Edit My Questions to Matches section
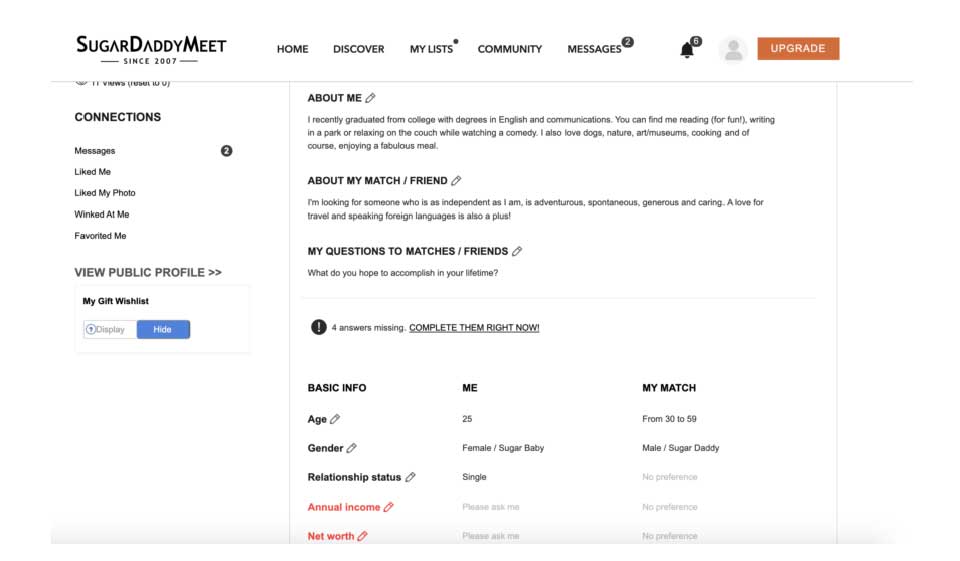 tap(517, 252)
